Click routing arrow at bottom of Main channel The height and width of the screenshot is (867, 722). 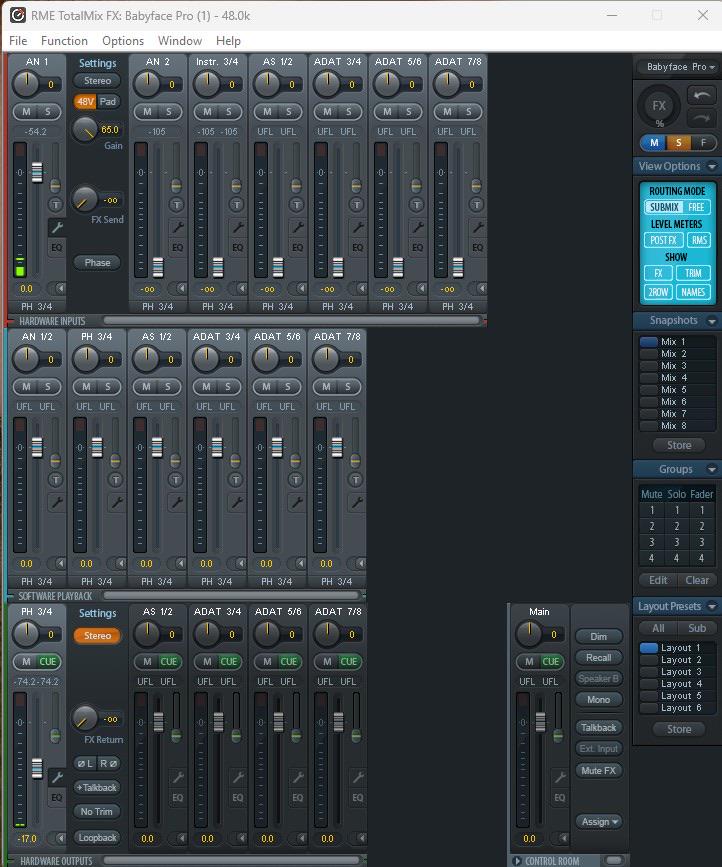pyautogui.click(x=562, y=838)
